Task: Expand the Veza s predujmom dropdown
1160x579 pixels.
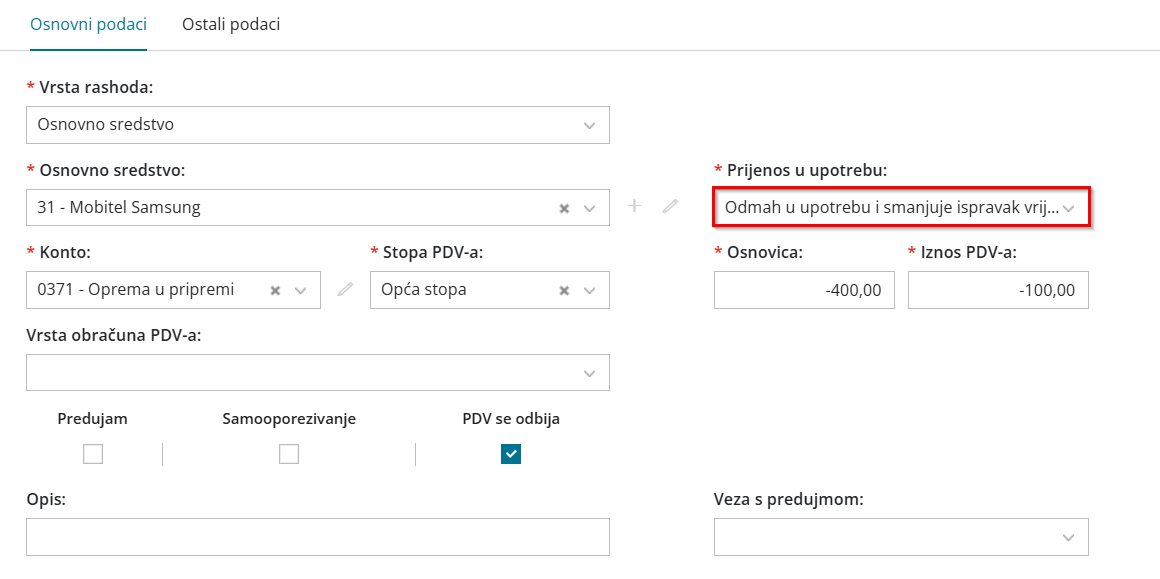Action: [x=1068, y=537]
